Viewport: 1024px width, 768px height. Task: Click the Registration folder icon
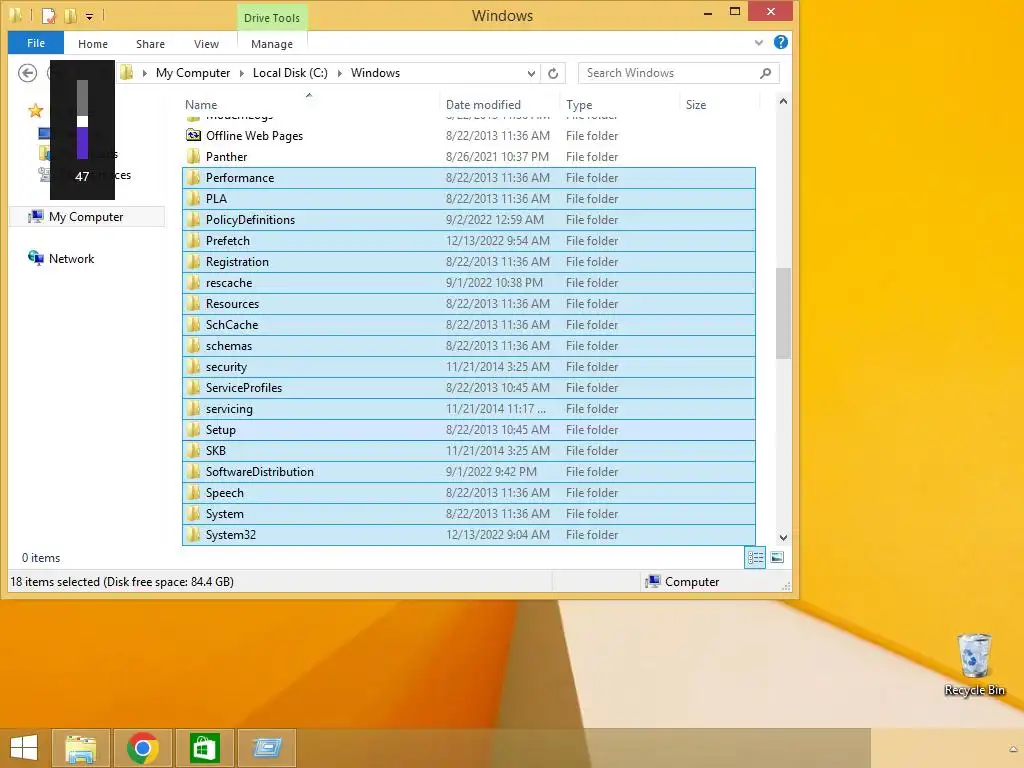[x=193, y=261]
